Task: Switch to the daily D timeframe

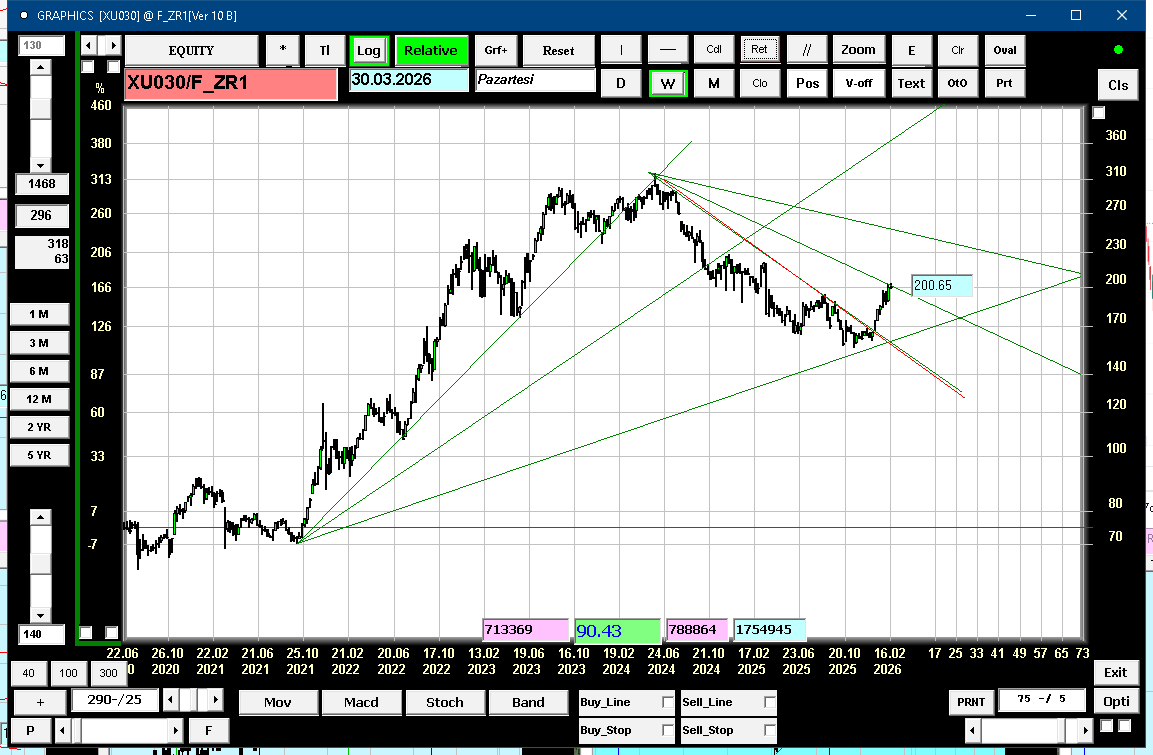Action: pos(621,83)
